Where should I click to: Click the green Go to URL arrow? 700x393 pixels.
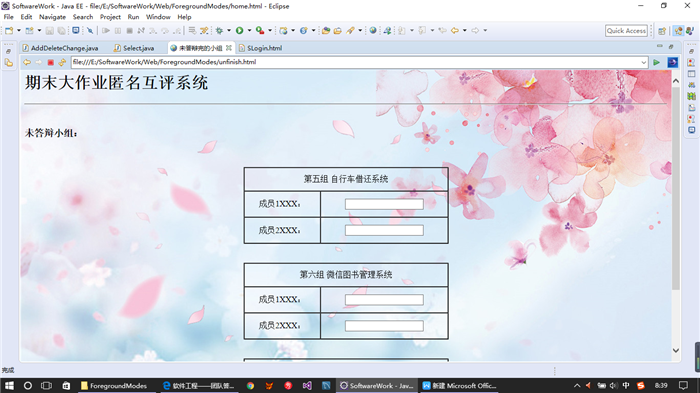tap(656, 62)
